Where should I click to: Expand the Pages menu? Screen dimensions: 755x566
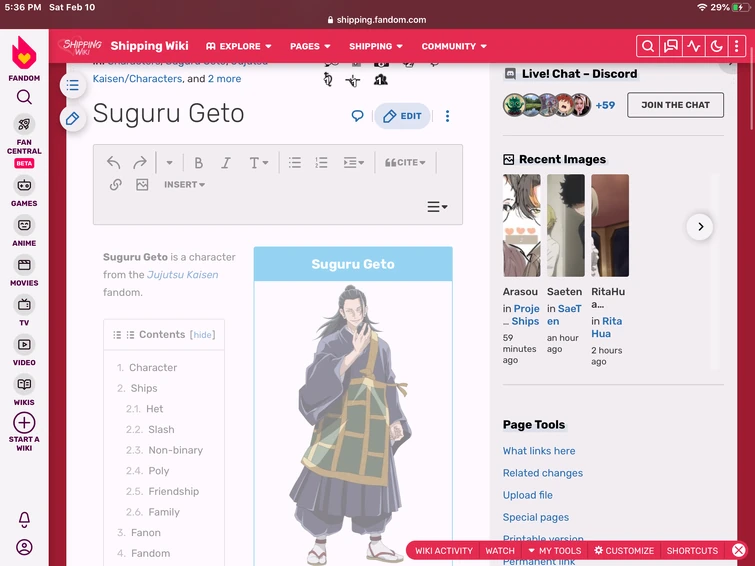310,46
